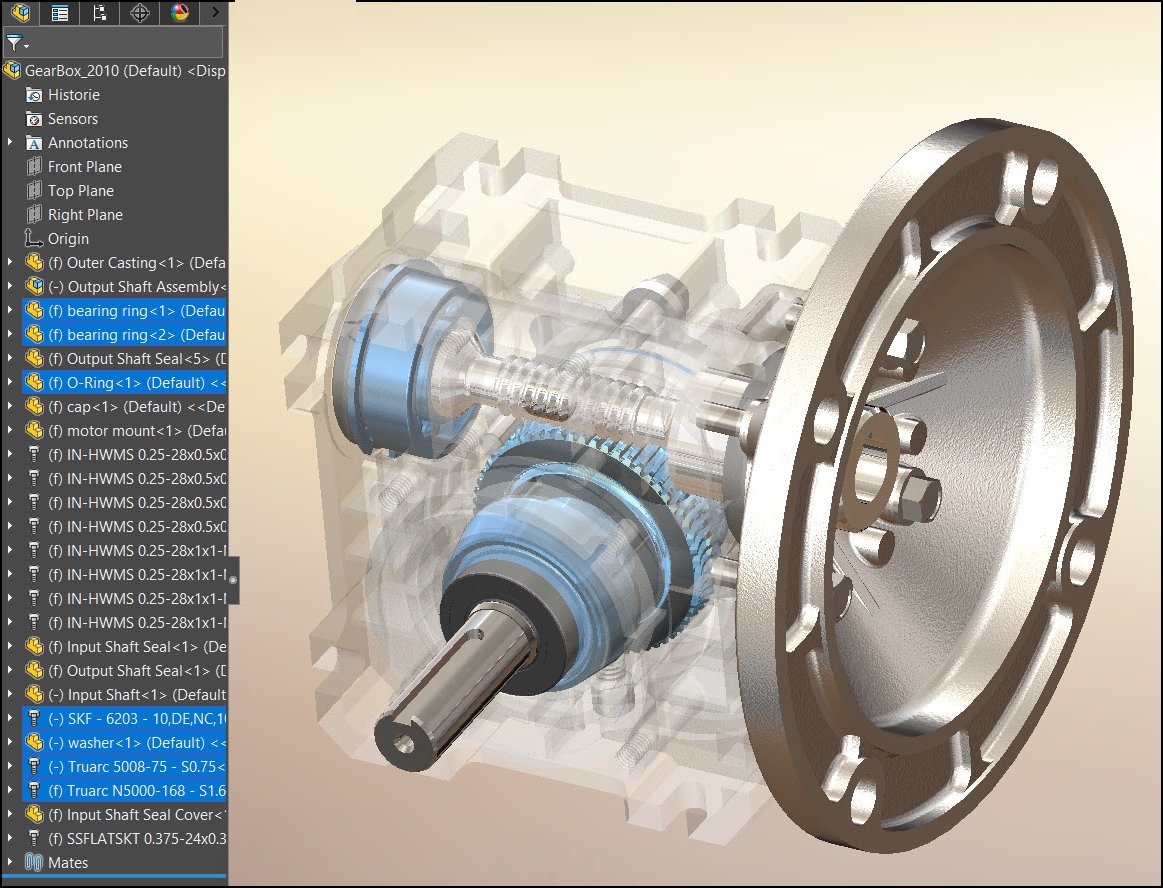Click the Truarc 5008-75 retaining ring icon
1163x888 pixels.
(34, 766)
